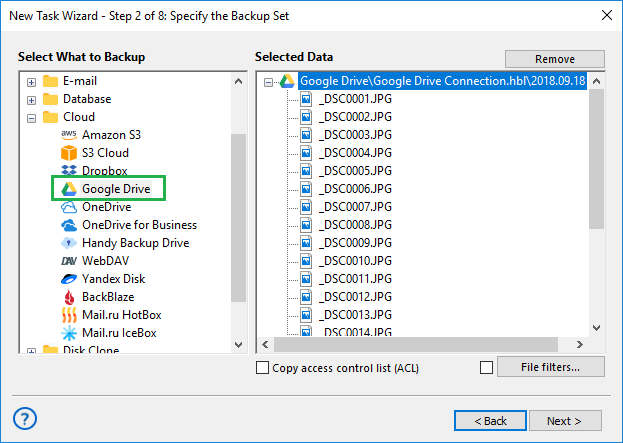Click Selected Data vertical scrollbar up arrow
The height and width of the screenshot is (443, 623).
point(596,81)
